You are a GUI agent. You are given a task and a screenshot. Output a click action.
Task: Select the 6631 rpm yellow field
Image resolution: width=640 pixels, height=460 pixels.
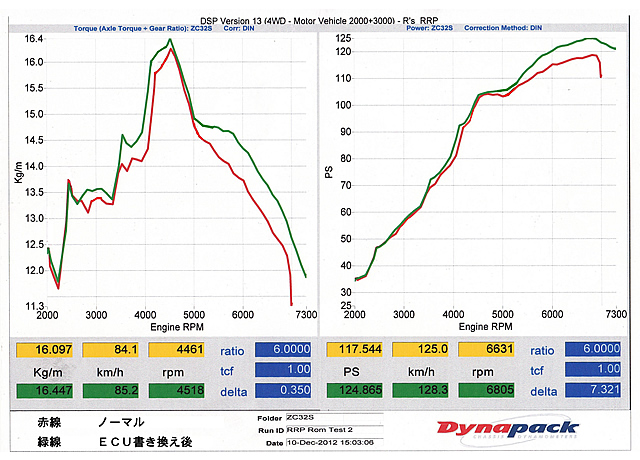(486, 349)
